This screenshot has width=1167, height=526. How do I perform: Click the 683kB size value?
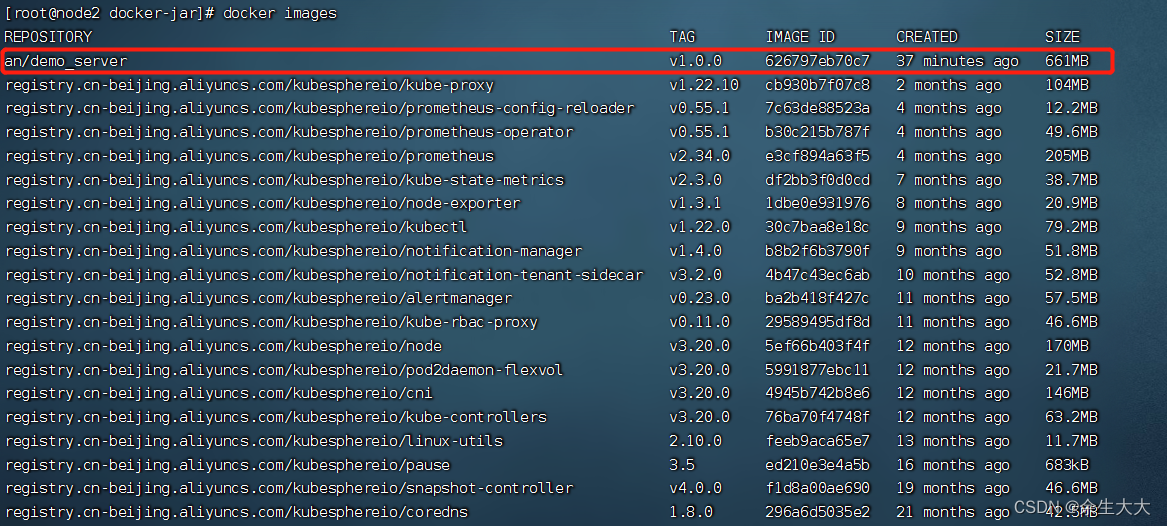pyautogui.click(x=1067, y=464)
